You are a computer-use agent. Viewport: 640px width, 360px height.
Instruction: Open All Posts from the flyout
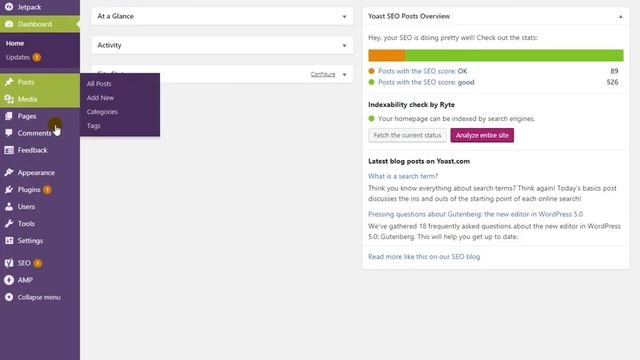click(99, 84)
